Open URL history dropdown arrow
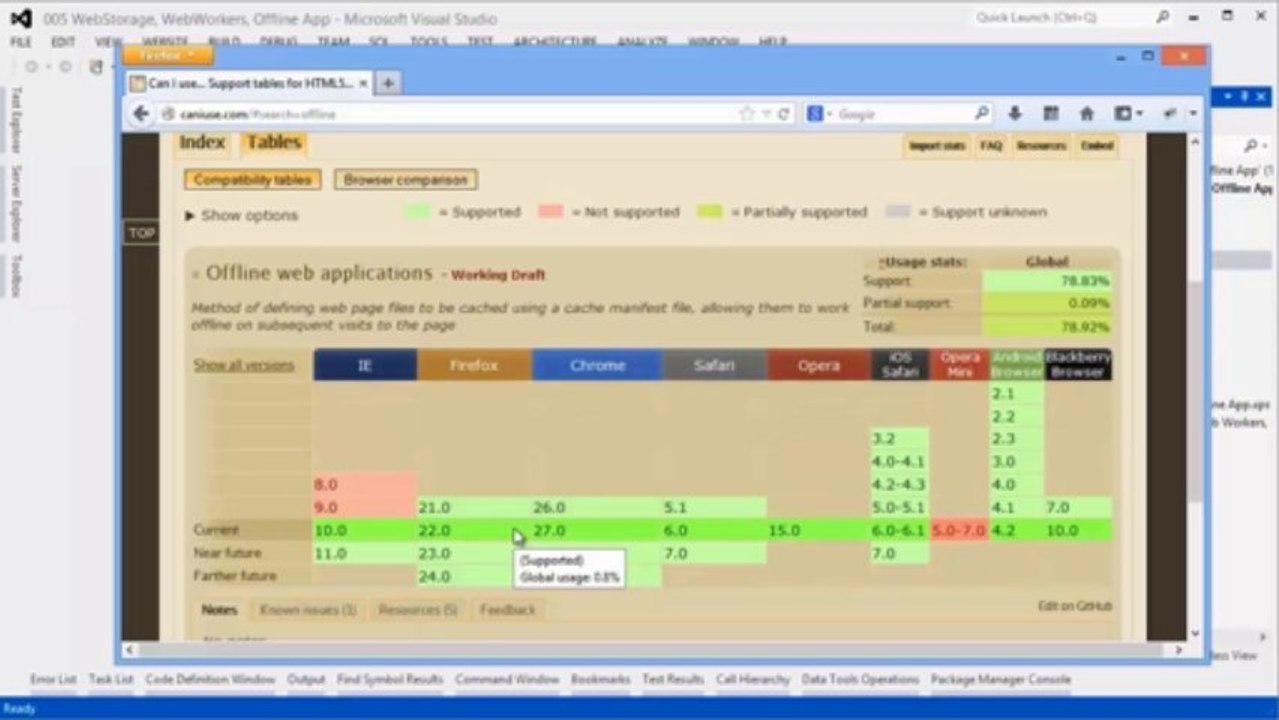Viewport: 1279px width, 720px height. [766, 114]
